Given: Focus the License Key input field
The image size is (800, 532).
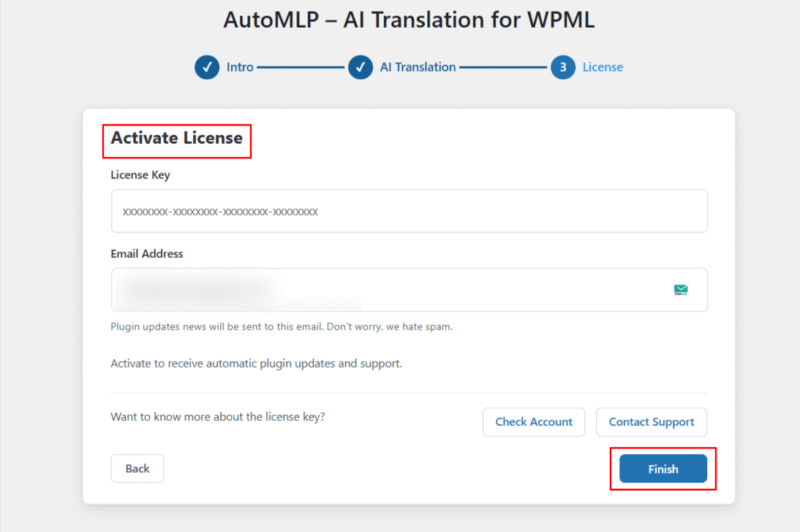Looking at the screenshot, I should 409,211.
